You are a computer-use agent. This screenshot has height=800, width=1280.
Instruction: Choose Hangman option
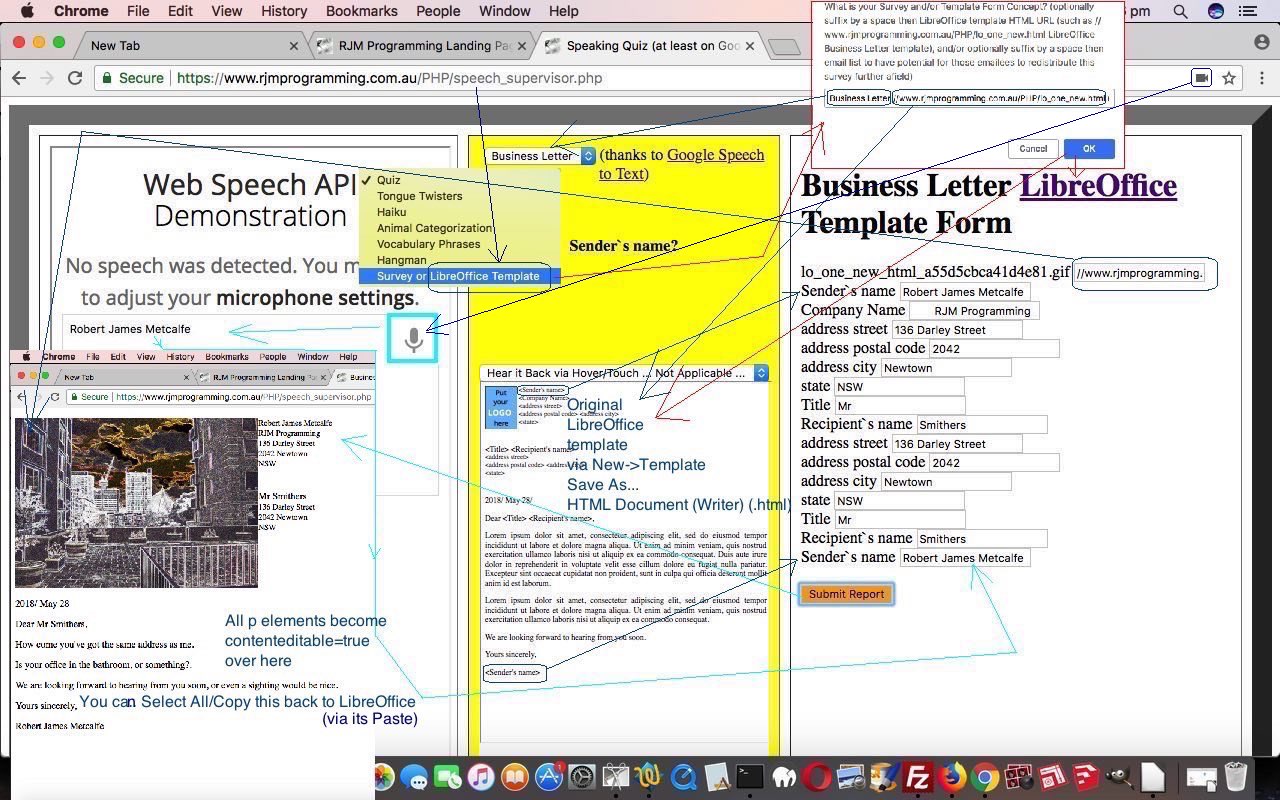pyautogui.click(x=460, y=260)
